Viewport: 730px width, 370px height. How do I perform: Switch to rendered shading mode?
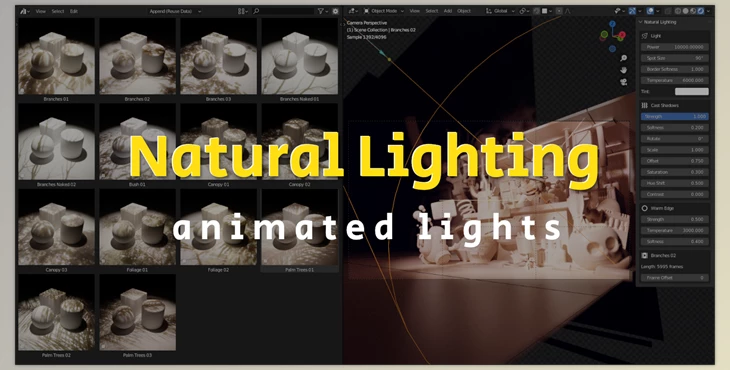coord(701,11)
